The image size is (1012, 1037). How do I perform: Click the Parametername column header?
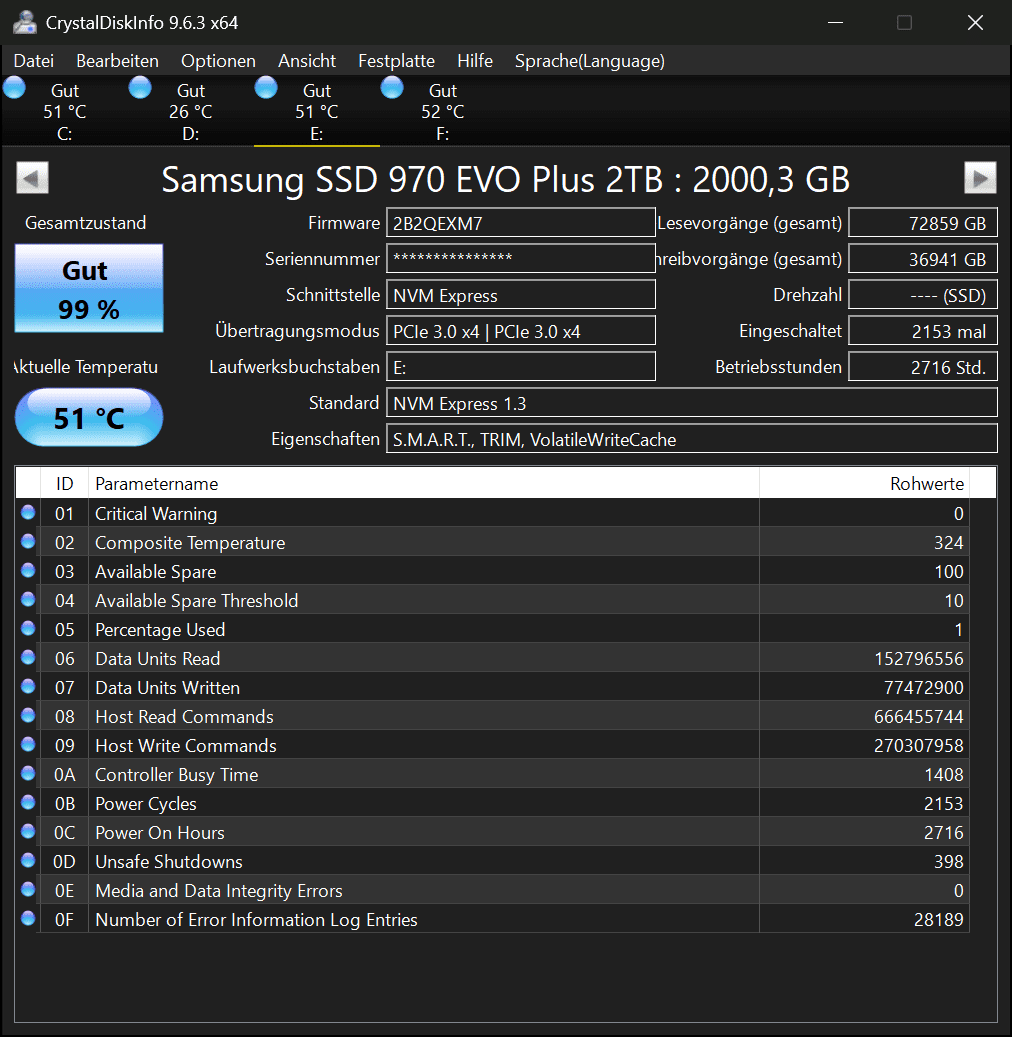click(423, 483)
